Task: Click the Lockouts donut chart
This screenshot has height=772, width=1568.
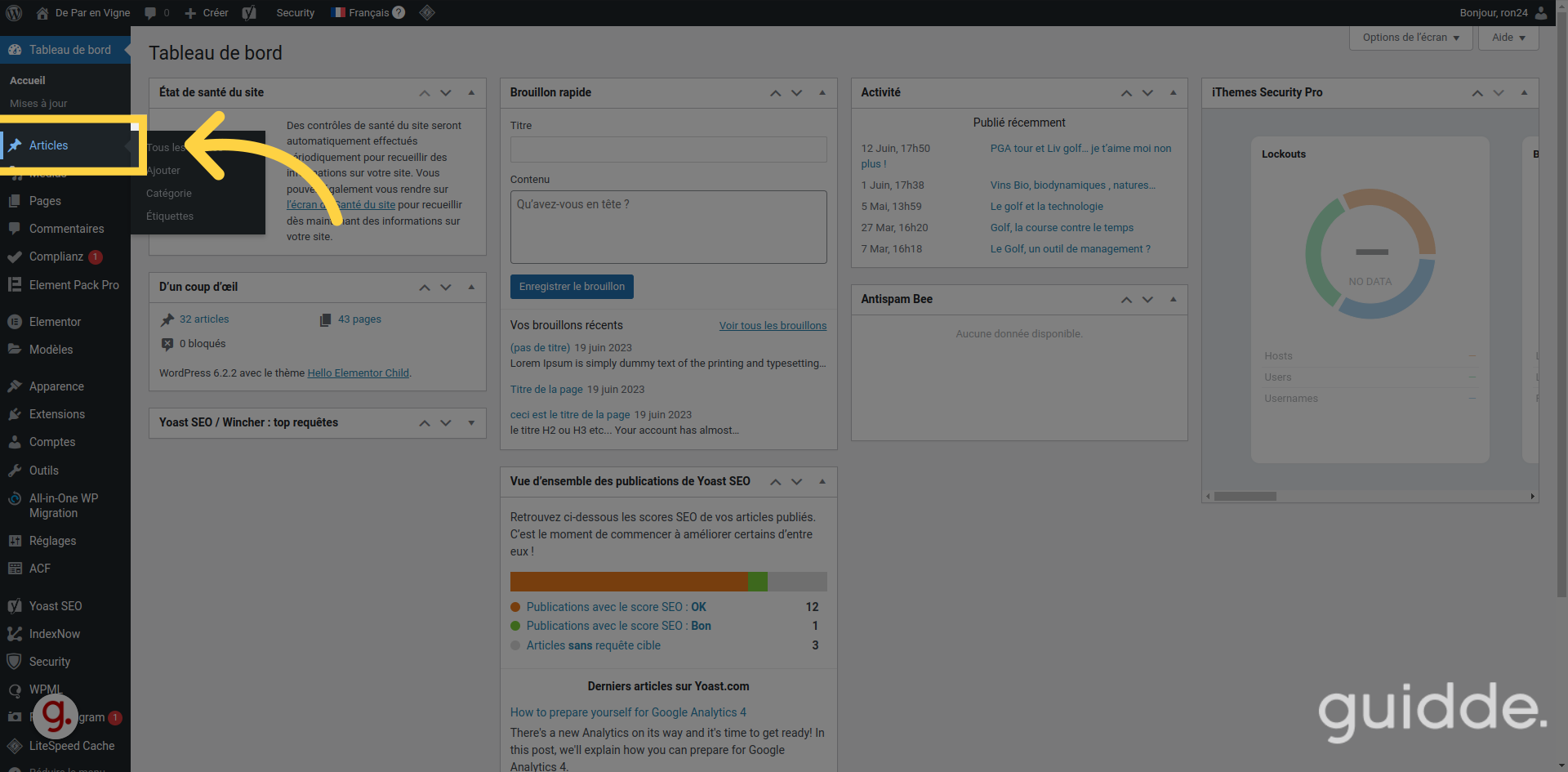Action: [x=1370, y=254]
